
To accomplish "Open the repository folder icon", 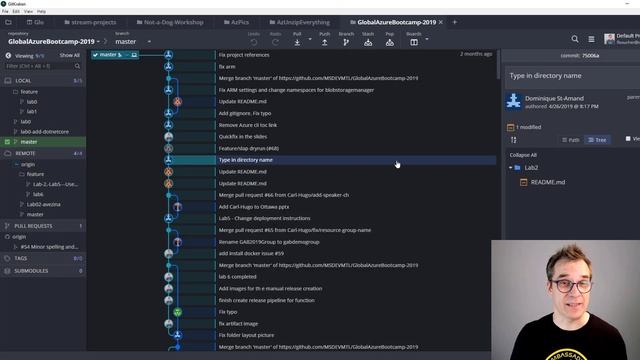I will 9,22.
